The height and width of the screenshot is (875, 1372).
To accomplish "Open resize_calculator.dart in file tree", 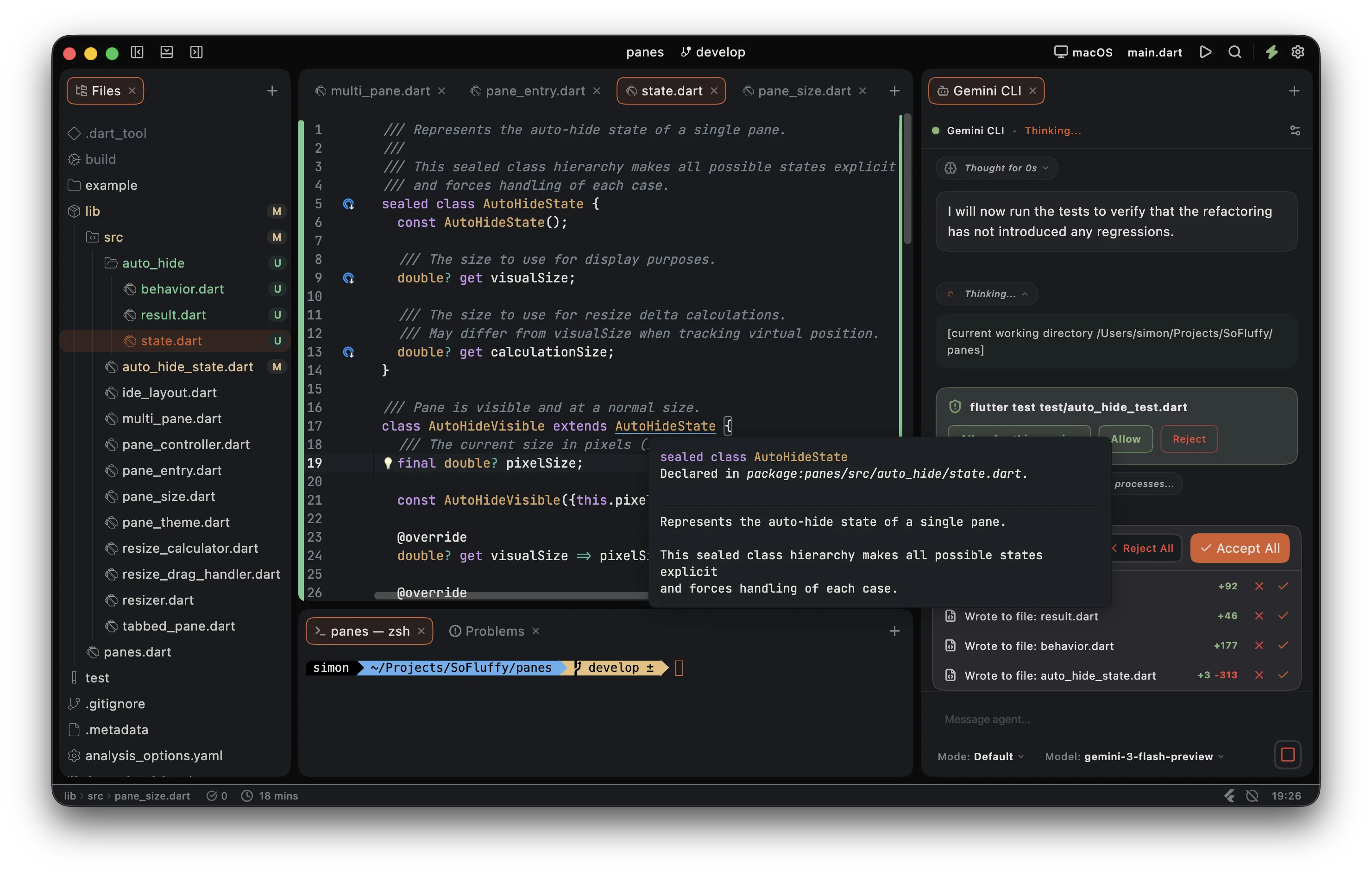I will [x=175, y=548].
